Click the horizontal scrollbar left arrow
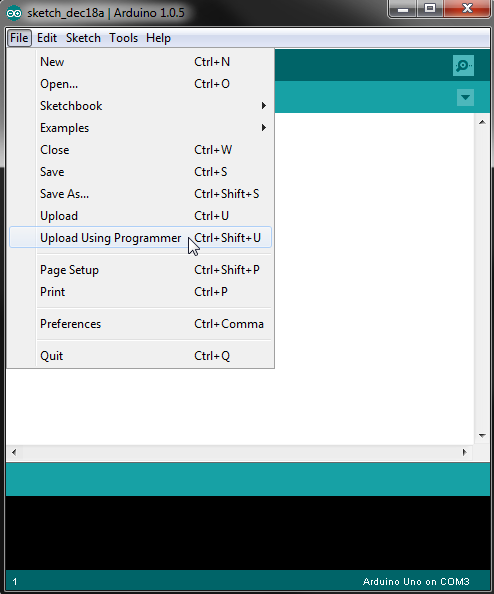This screenshot has width=494, height=594. tap(14, 452)
